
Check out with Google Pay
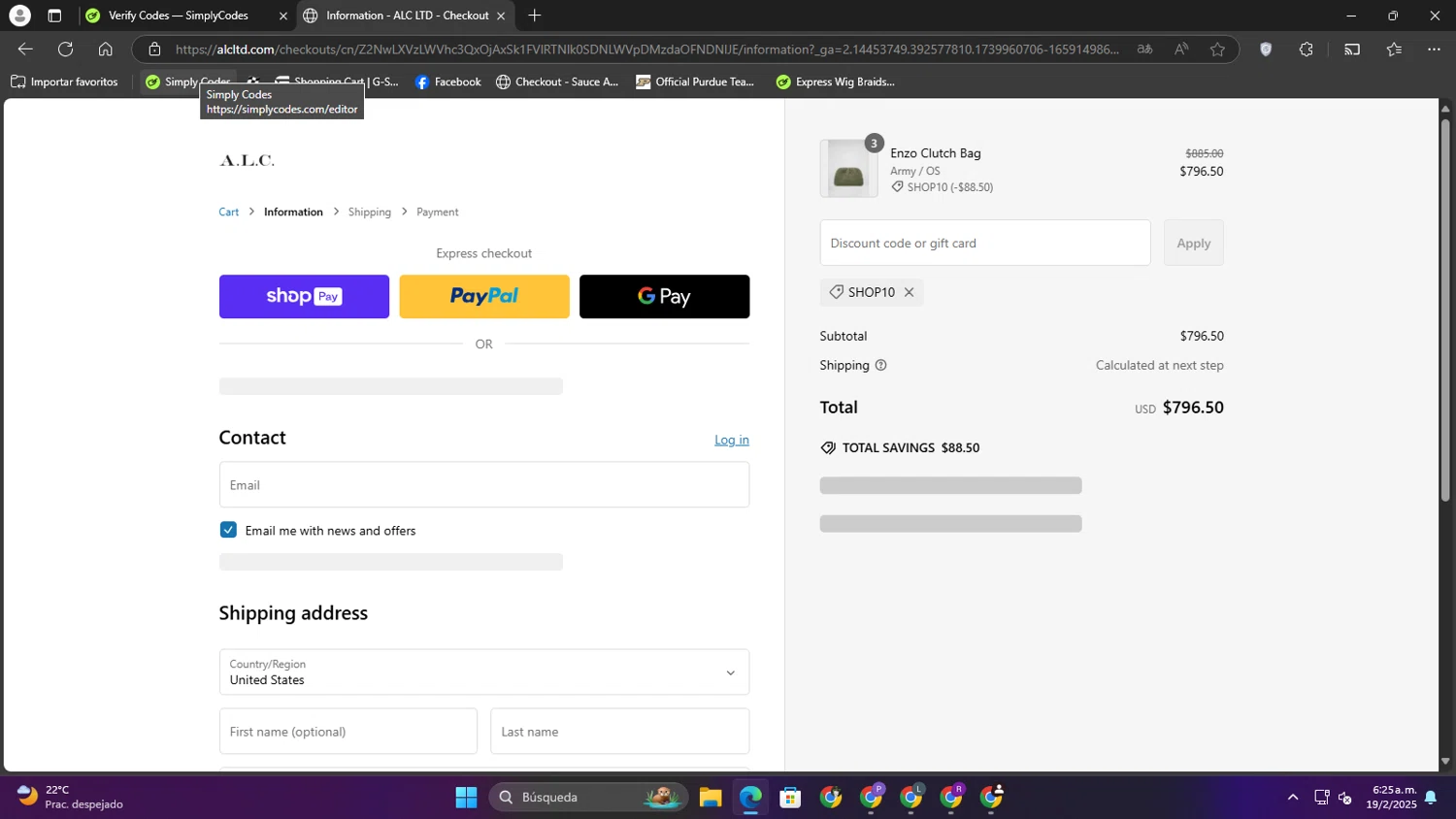point(665,297)
